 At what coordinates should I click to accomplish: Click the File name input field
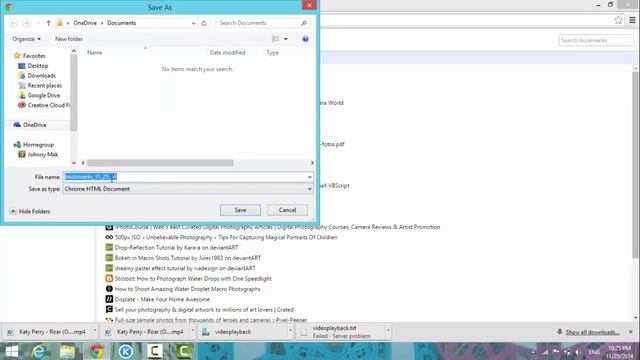click(x=184, y=177)
